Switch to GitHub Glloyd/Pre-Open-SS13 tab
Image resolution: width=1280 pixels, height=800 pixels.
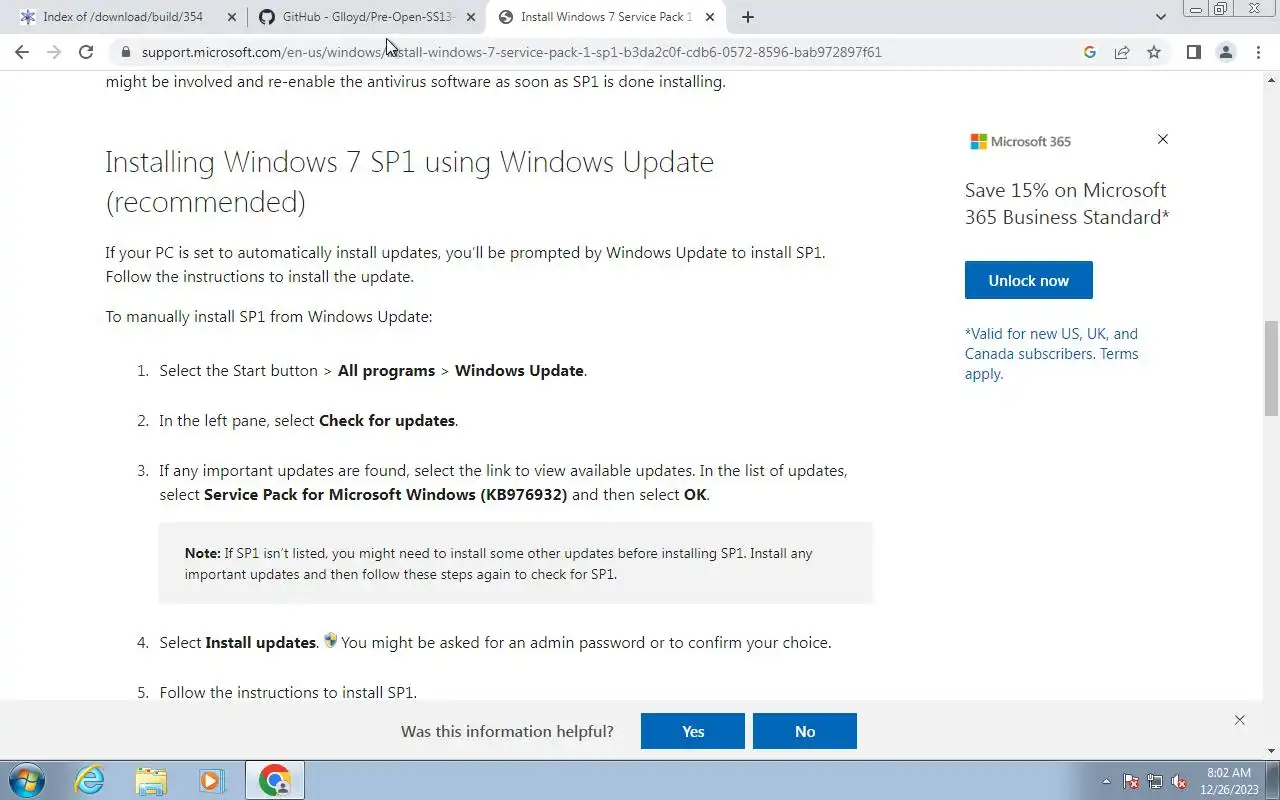tap(366, 17)
